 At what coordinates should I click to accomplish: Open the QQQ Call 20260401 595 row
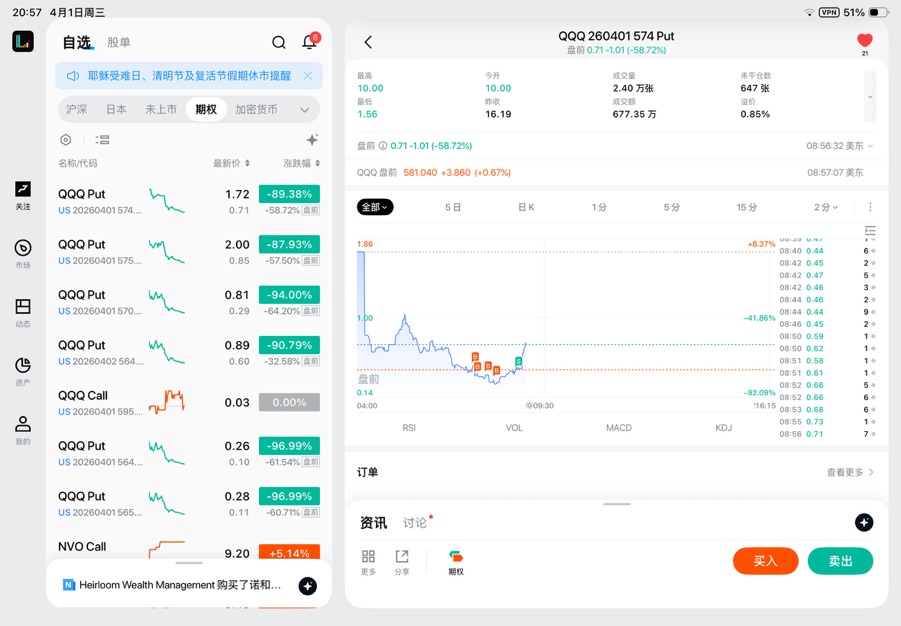[188, 403]
